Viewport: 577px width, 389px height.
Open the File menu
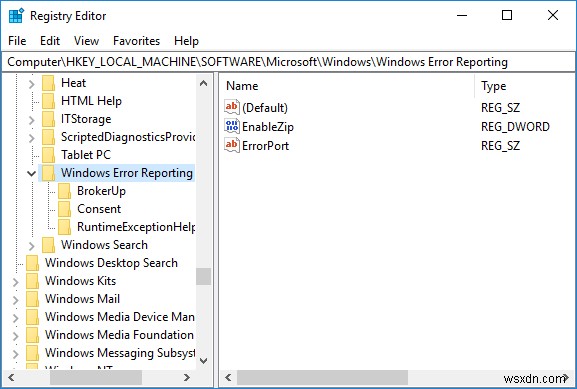point(17,41)
